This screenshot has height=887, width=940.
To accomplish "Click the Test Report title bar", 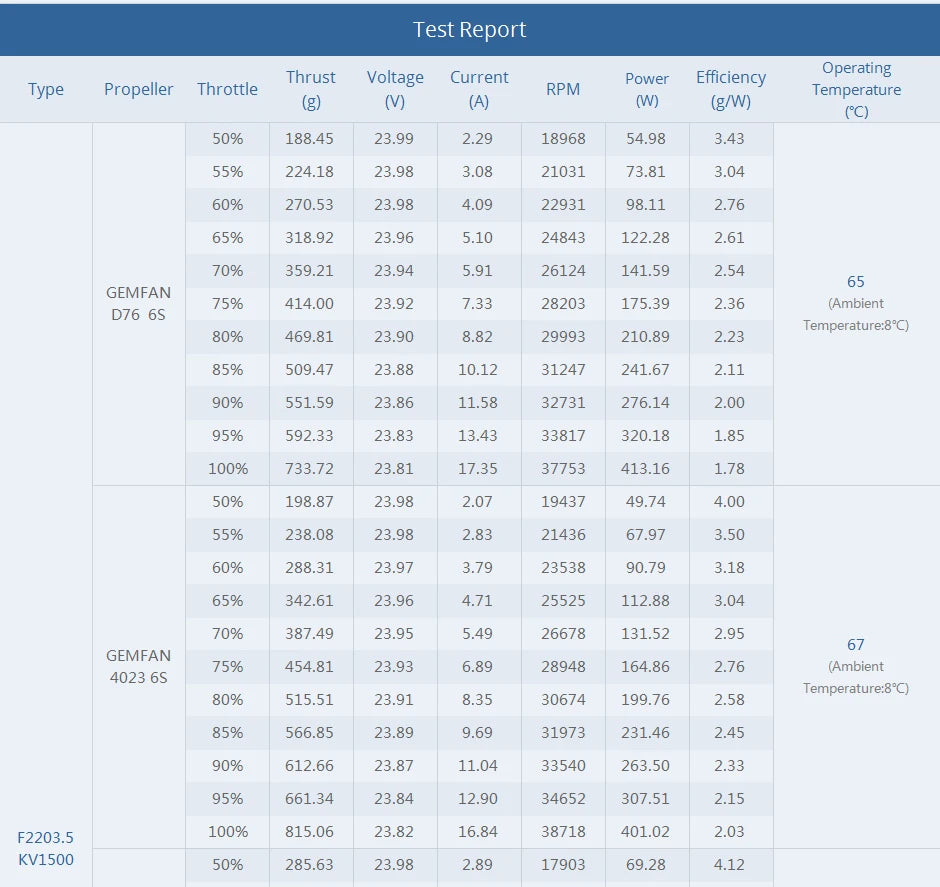I will [470, 29].
